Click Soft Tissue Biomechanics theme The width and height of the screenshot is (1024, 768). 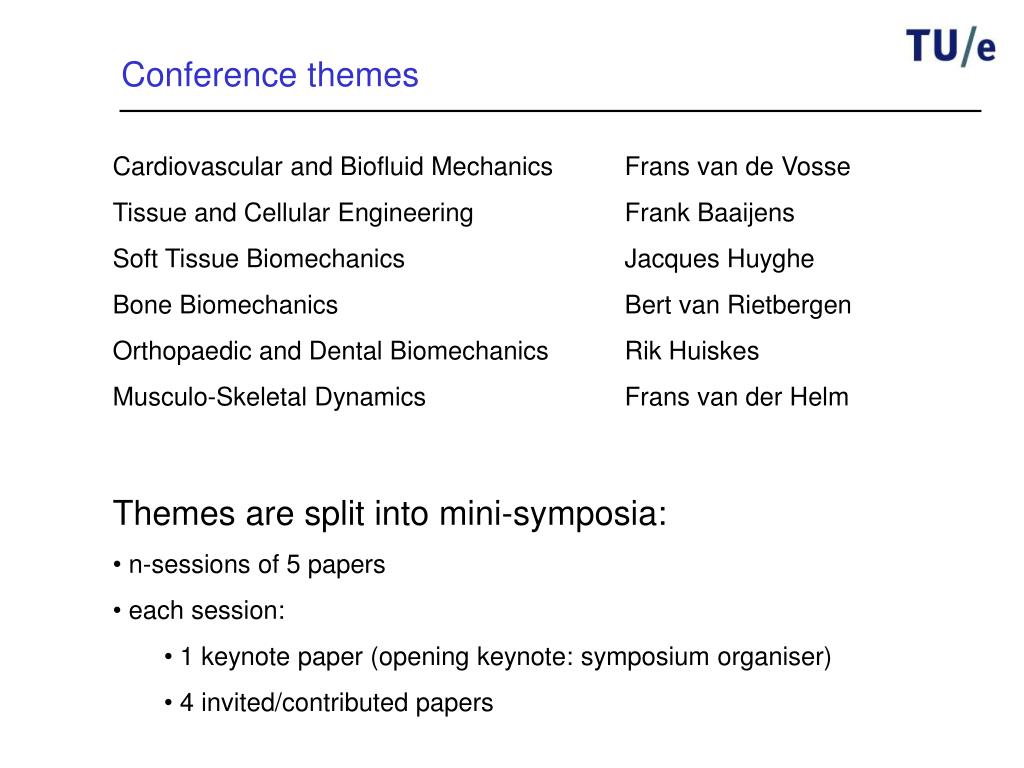[x=259, y=259]
